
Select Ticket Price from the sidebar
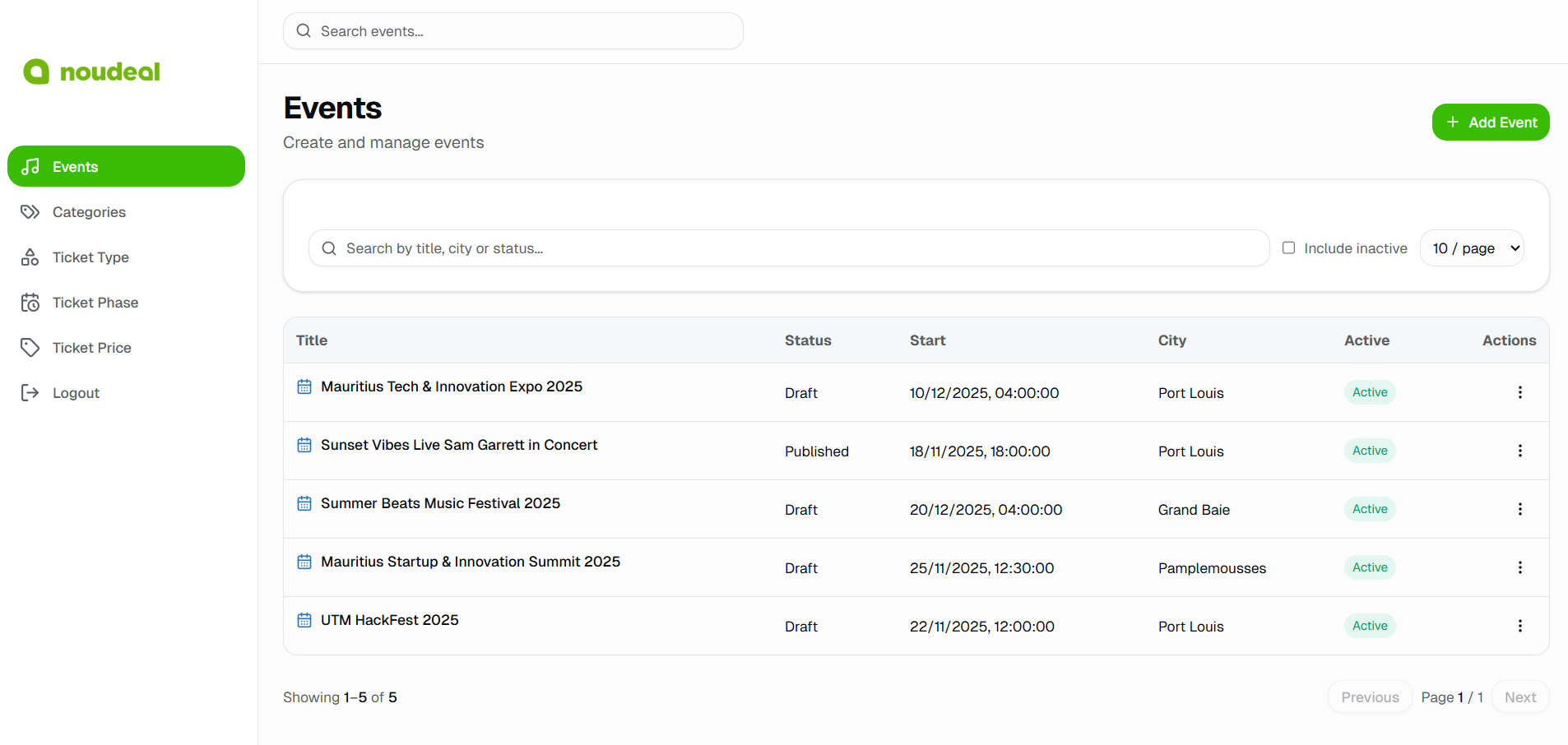point(92,347)
